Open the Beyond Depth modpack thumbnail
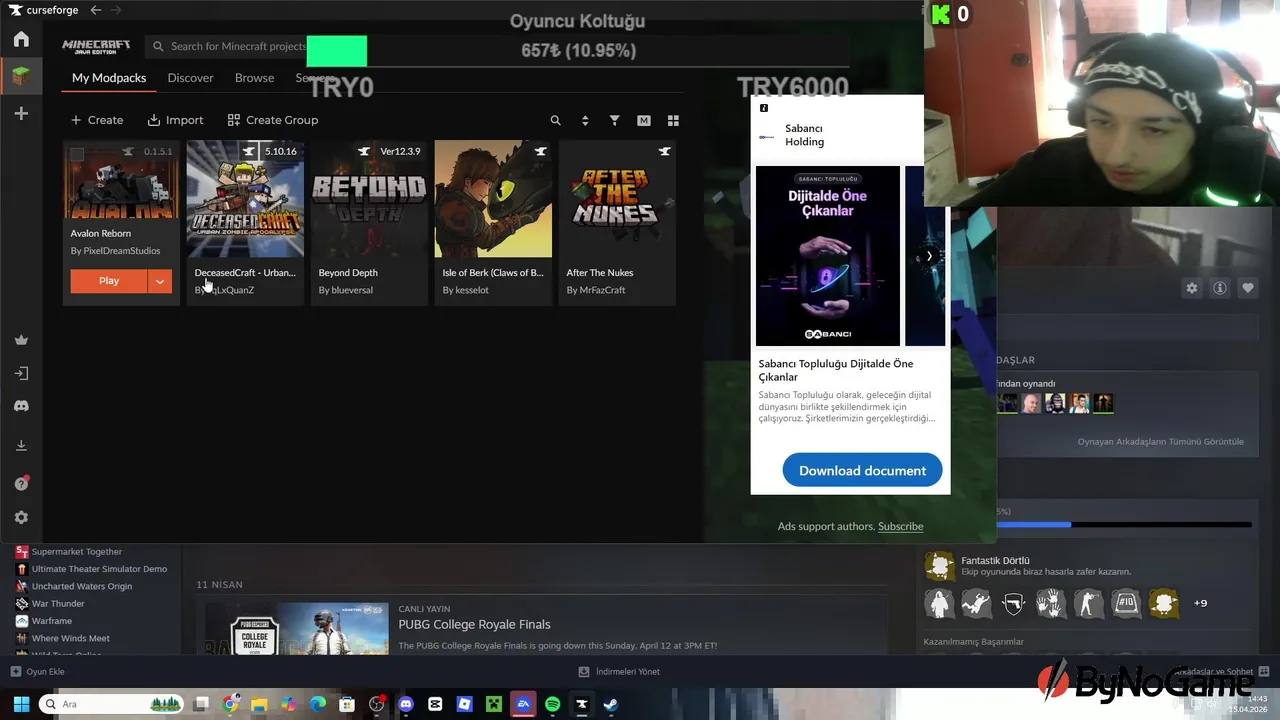 pyautogui.click(x=369, y=198)
